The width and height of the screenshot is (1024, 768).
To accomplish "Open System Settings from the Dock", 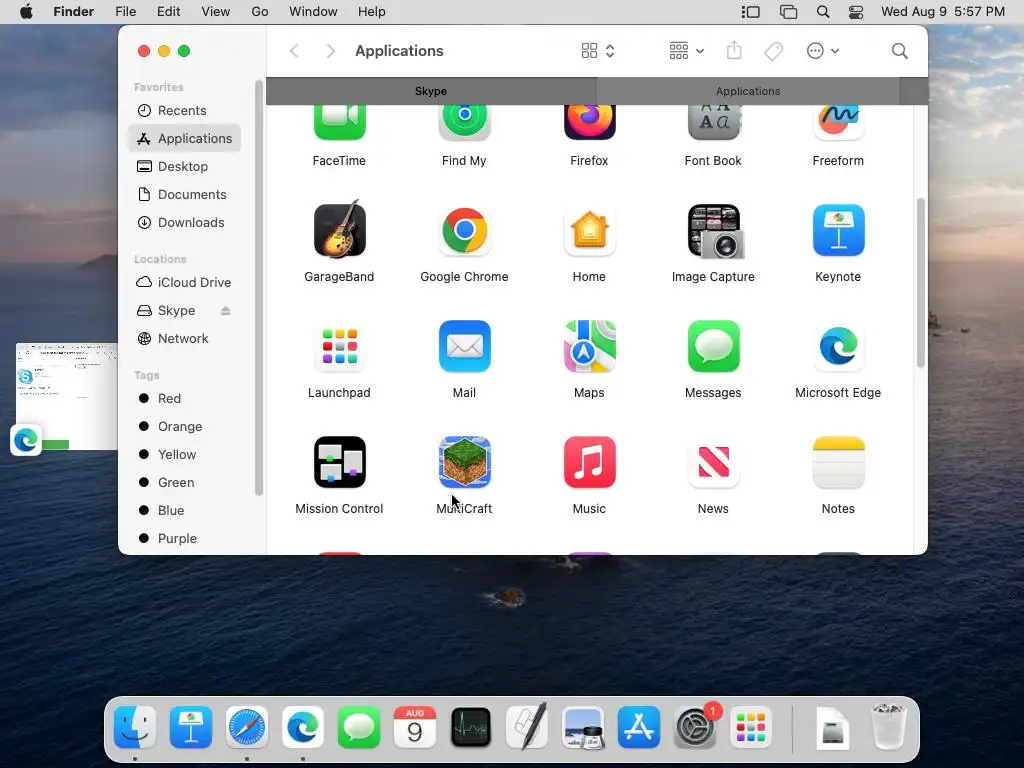I will (695, 727).
